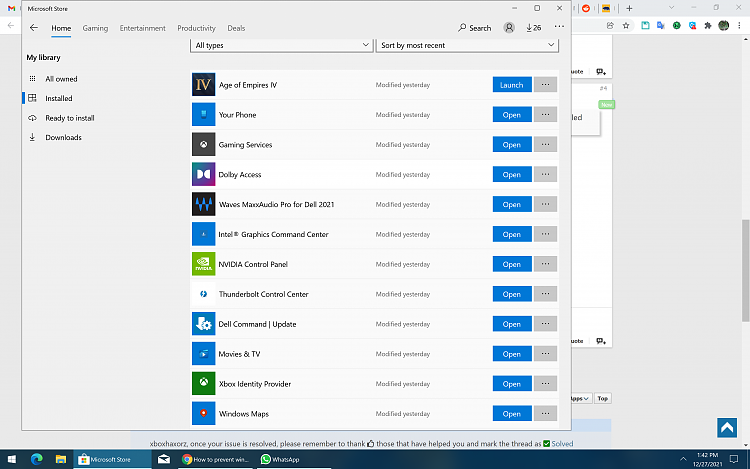Open more options for Dolby Access
Image resolution: width=750 pixels, height=469 pixels.
click(x=545, y=175)
